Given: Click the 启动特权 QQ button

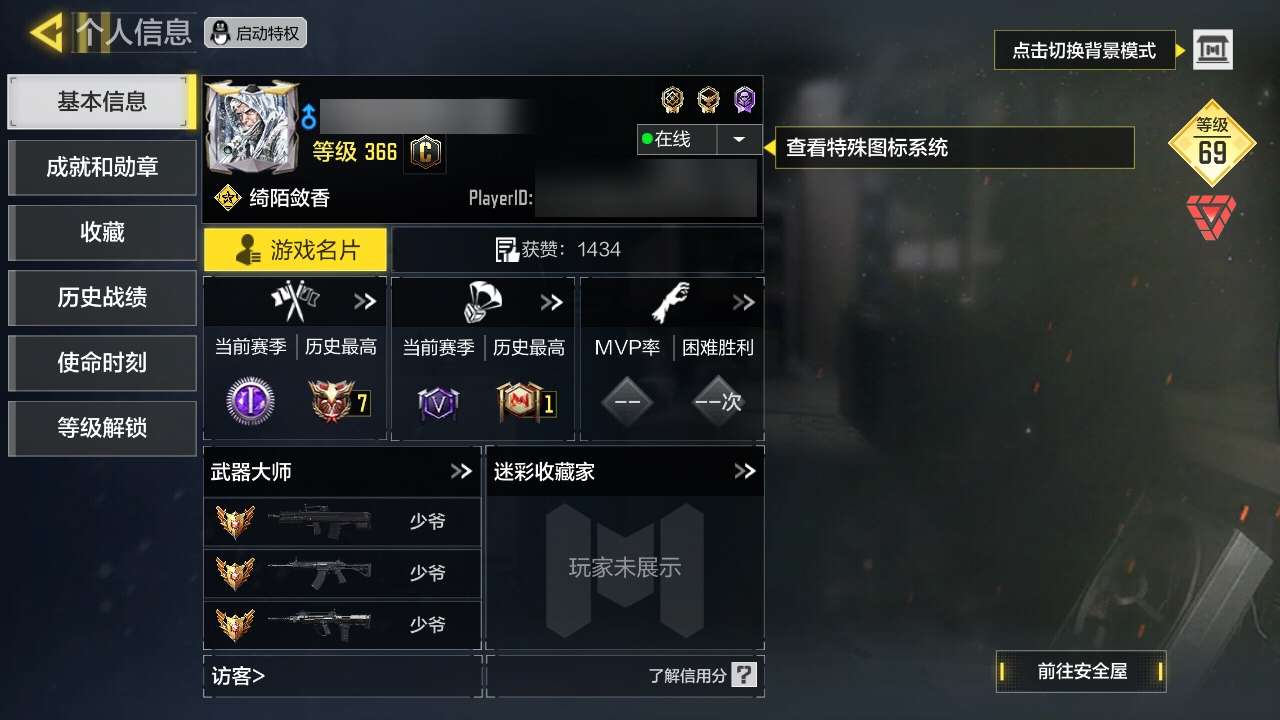Looking at the screenshot, I should pyautogui.click(x=256, y=33).
